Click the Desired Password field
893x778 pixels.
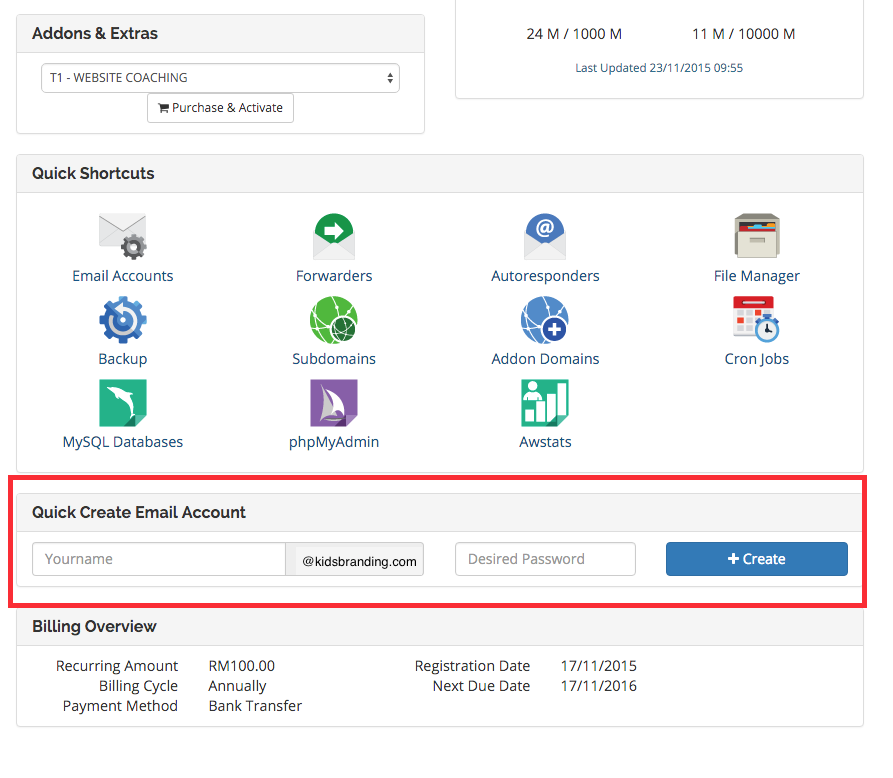pyautogui.click(x=545, y=559)
